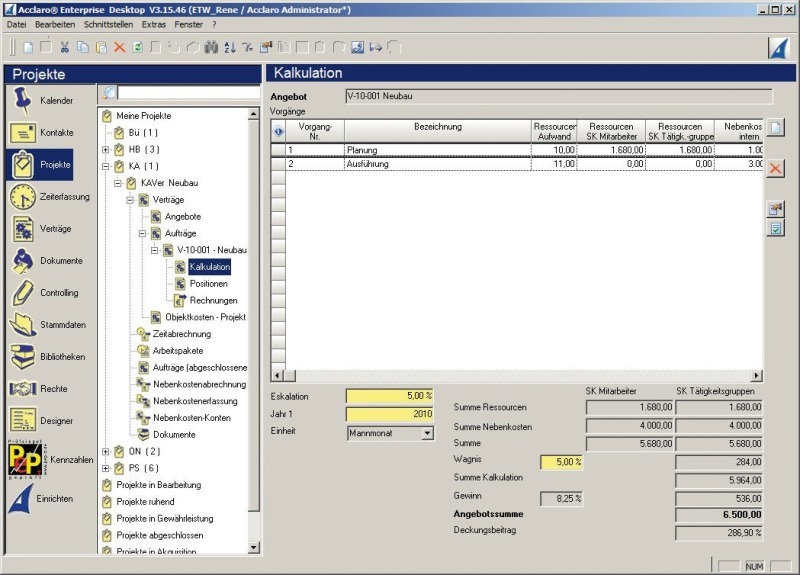The height and width of the screenshot is (575, 800).
Task: Click the Planung cell in row 1
Action: point(438,150)
